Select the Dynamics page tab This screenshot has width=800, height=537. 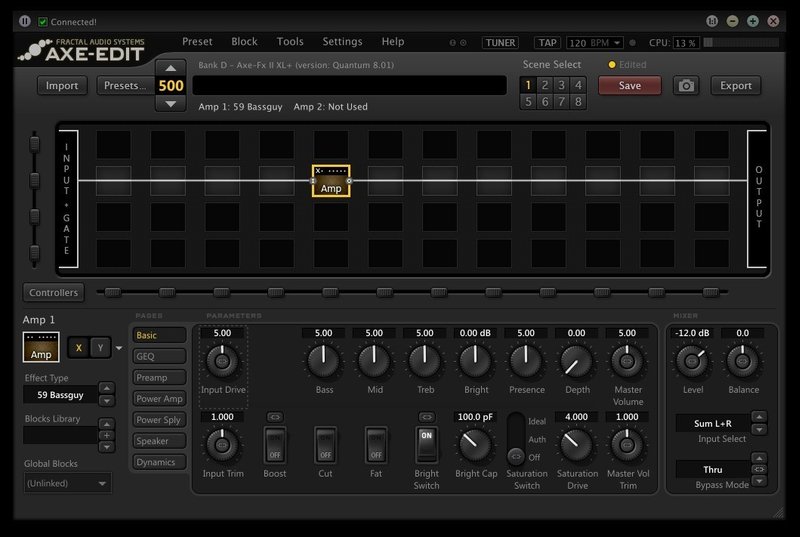(159, 462)
